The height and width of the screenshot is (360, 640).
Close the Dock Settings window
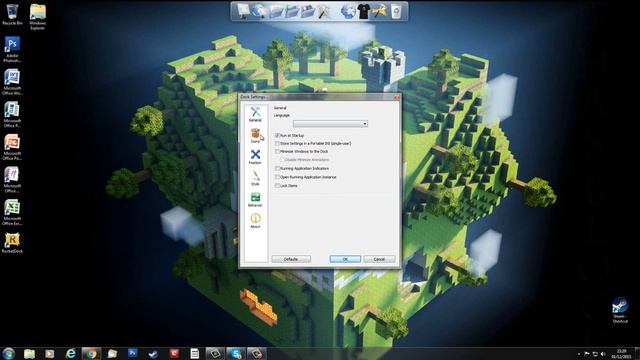396,97
